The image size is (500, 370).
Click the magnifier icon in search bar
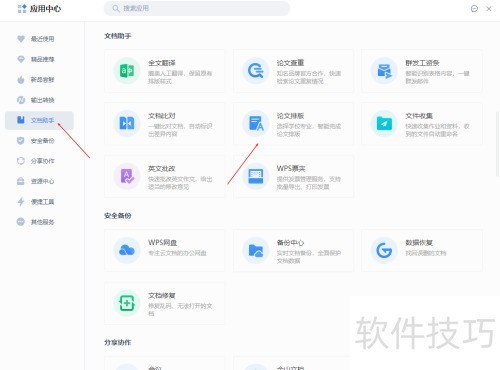115,8
